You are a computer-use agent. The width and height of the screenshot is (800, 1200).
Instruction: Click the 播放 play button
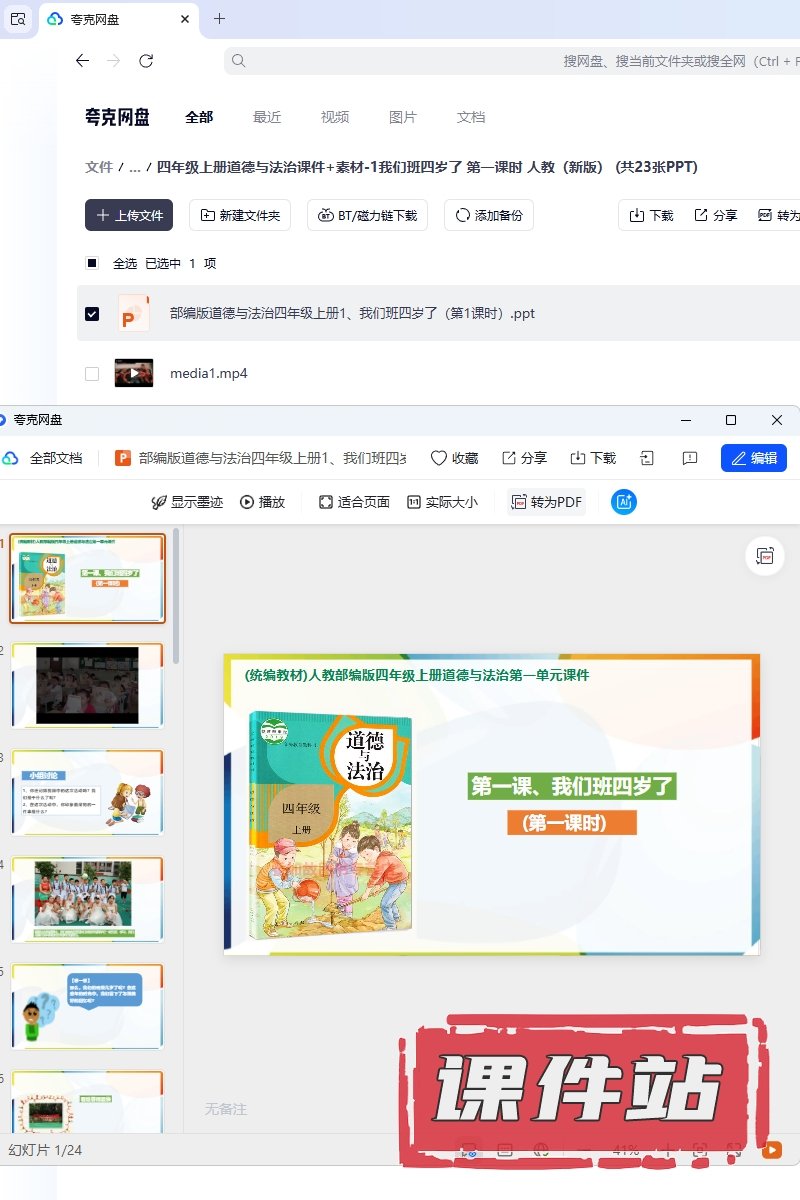click(262, 502)
